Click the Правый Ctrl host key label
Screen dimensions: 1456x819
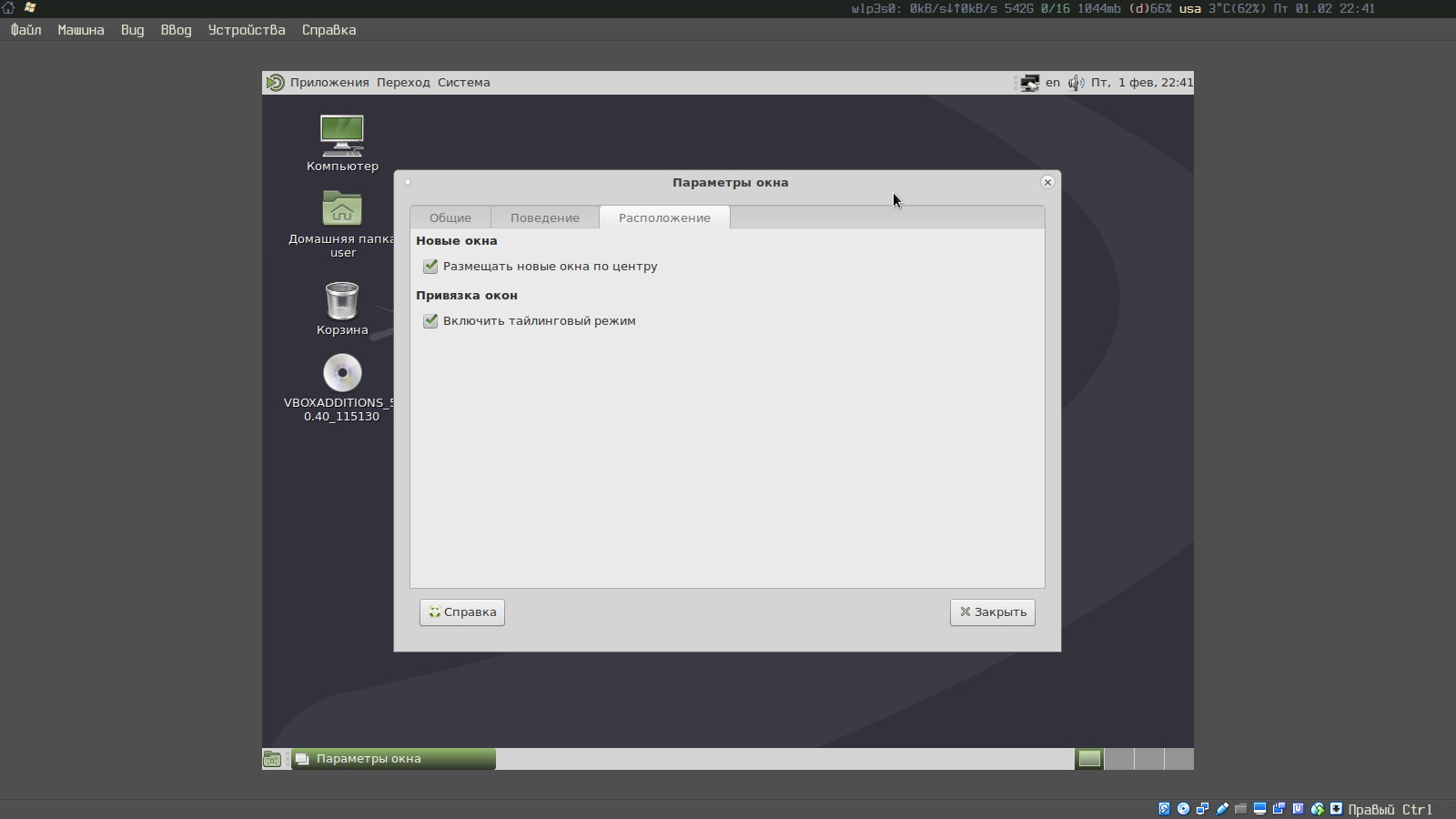1390,809
